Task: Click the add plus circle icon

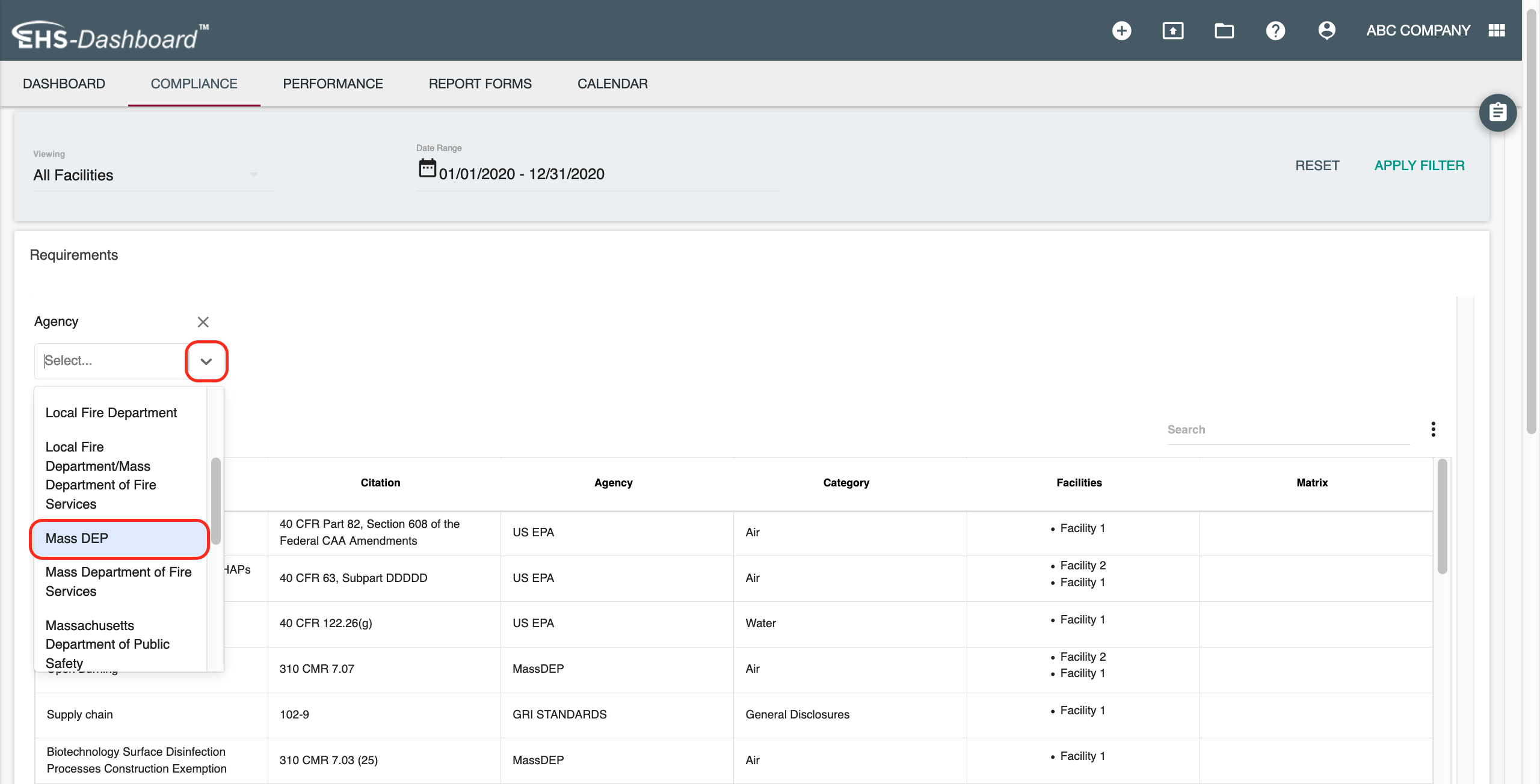Action: point(1121,31)
